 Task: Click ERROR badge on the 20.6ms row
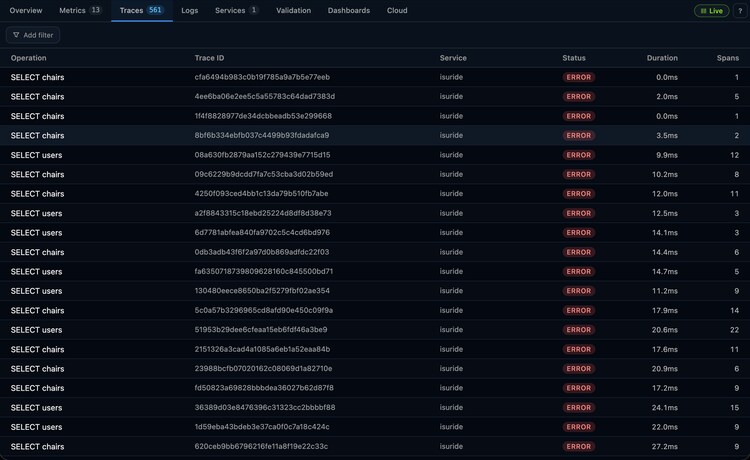578,330
